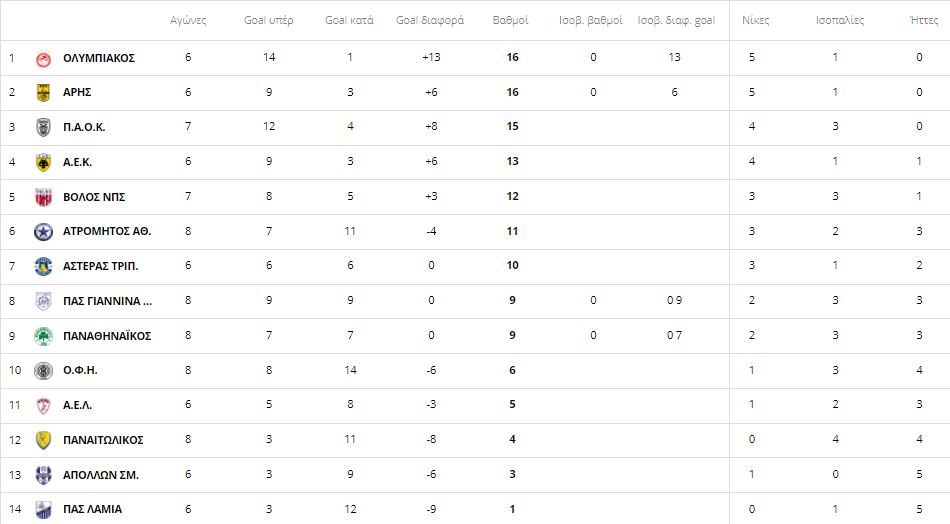This screenshot has height=524, width=950.
Task: Sort by the Νίκες column header
Action: [756, 20]
